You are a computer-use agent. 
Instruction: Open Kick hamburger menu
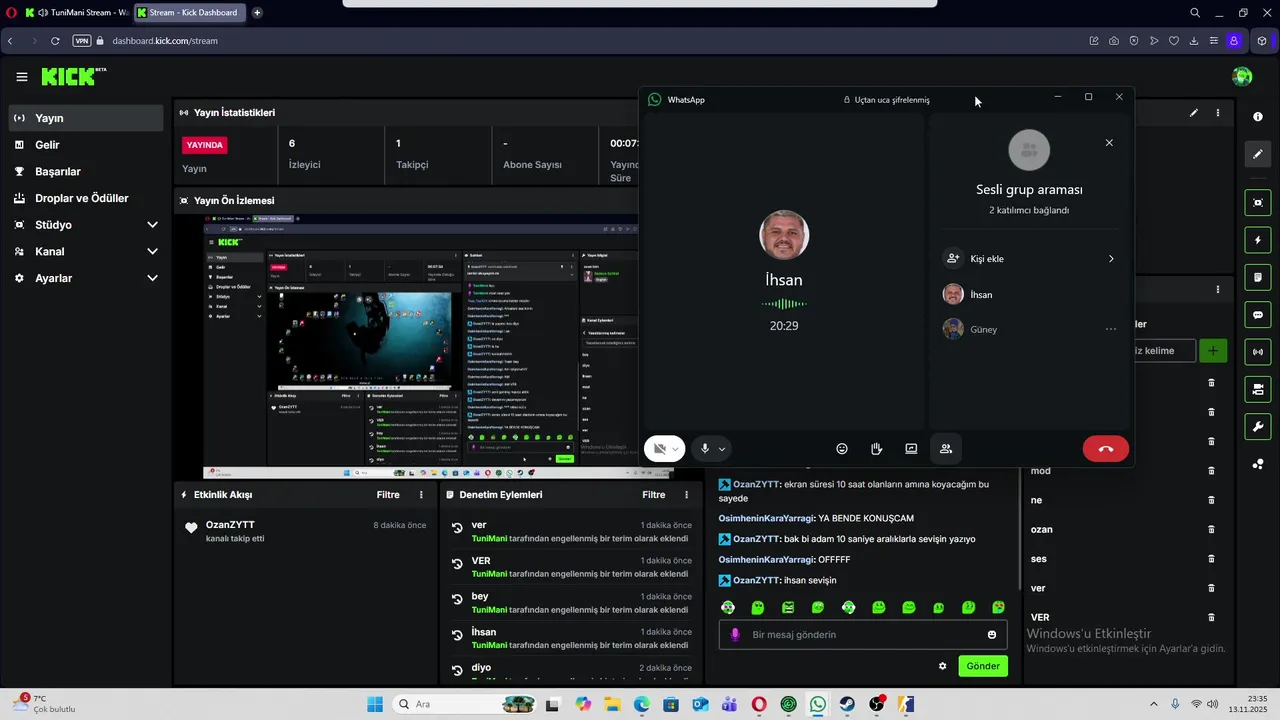point(21,77)
